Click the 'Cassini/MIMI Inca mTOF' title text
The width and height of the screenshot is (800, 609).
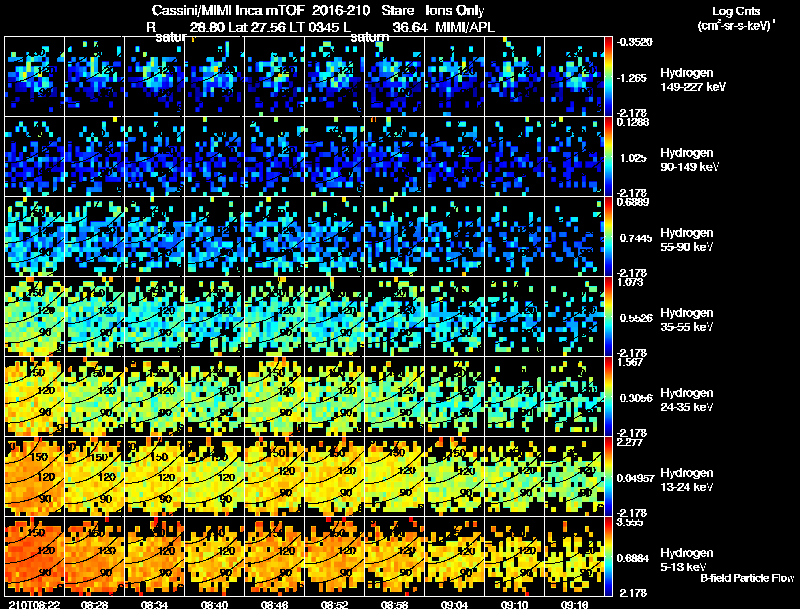pyautogui.click(x=228, y=11)
